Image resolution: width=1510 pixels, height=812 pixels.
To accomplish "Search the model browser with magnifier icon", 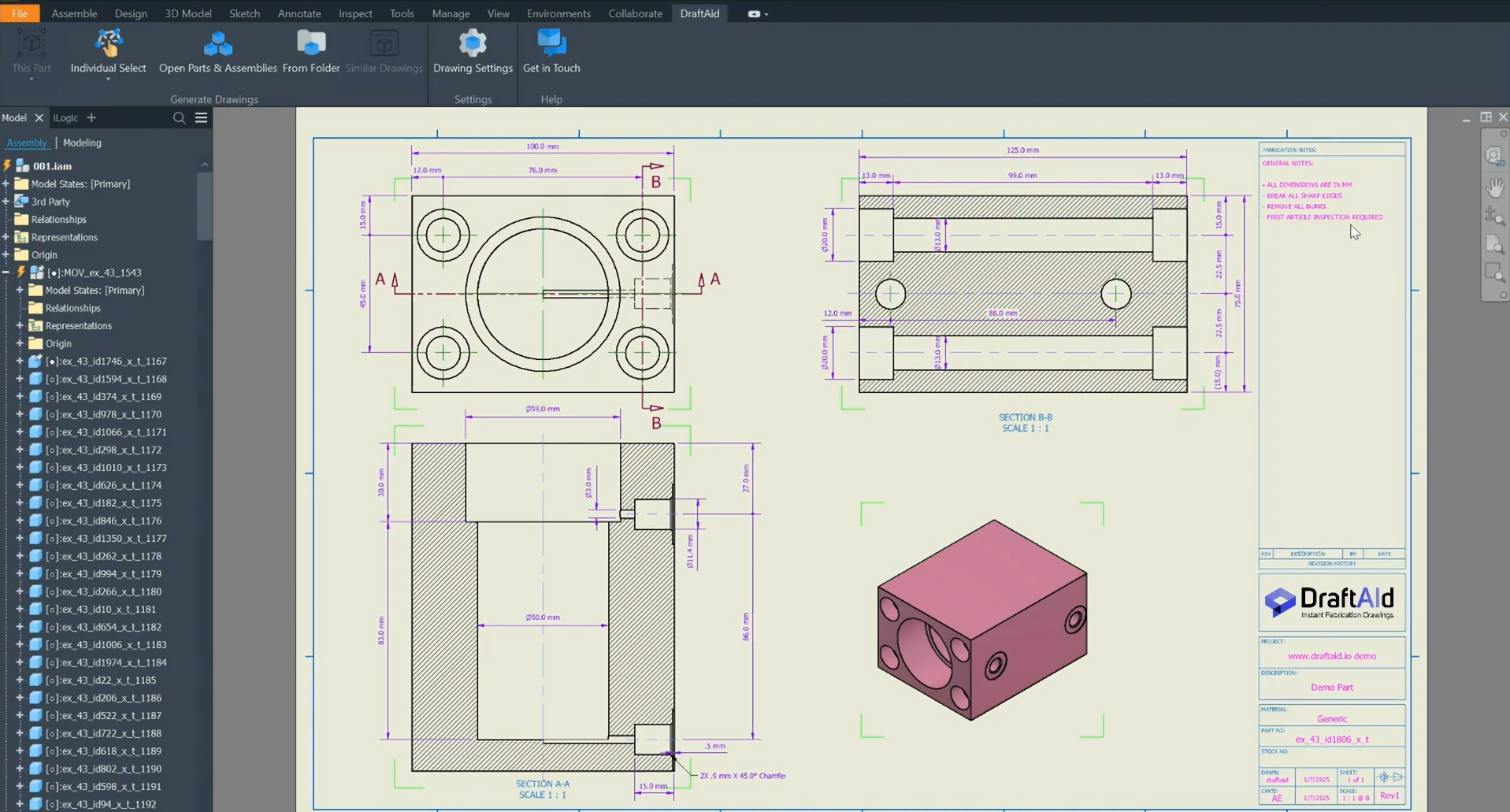I will coord(179,118).
